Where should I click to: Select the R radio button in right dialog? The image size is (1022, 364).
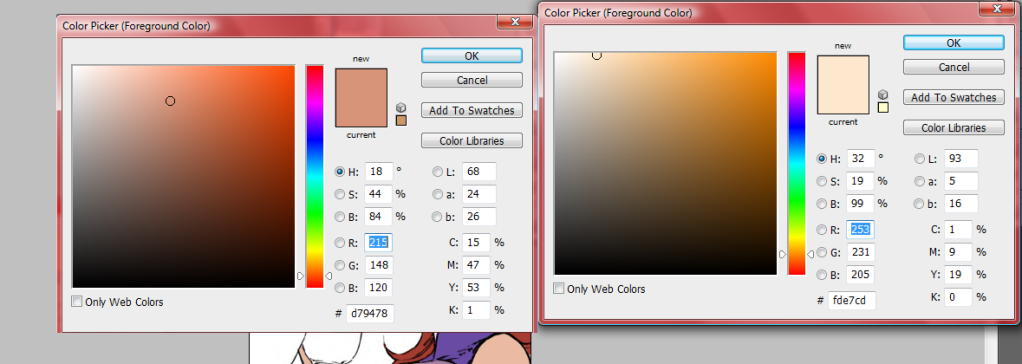[x=822, y=229]
